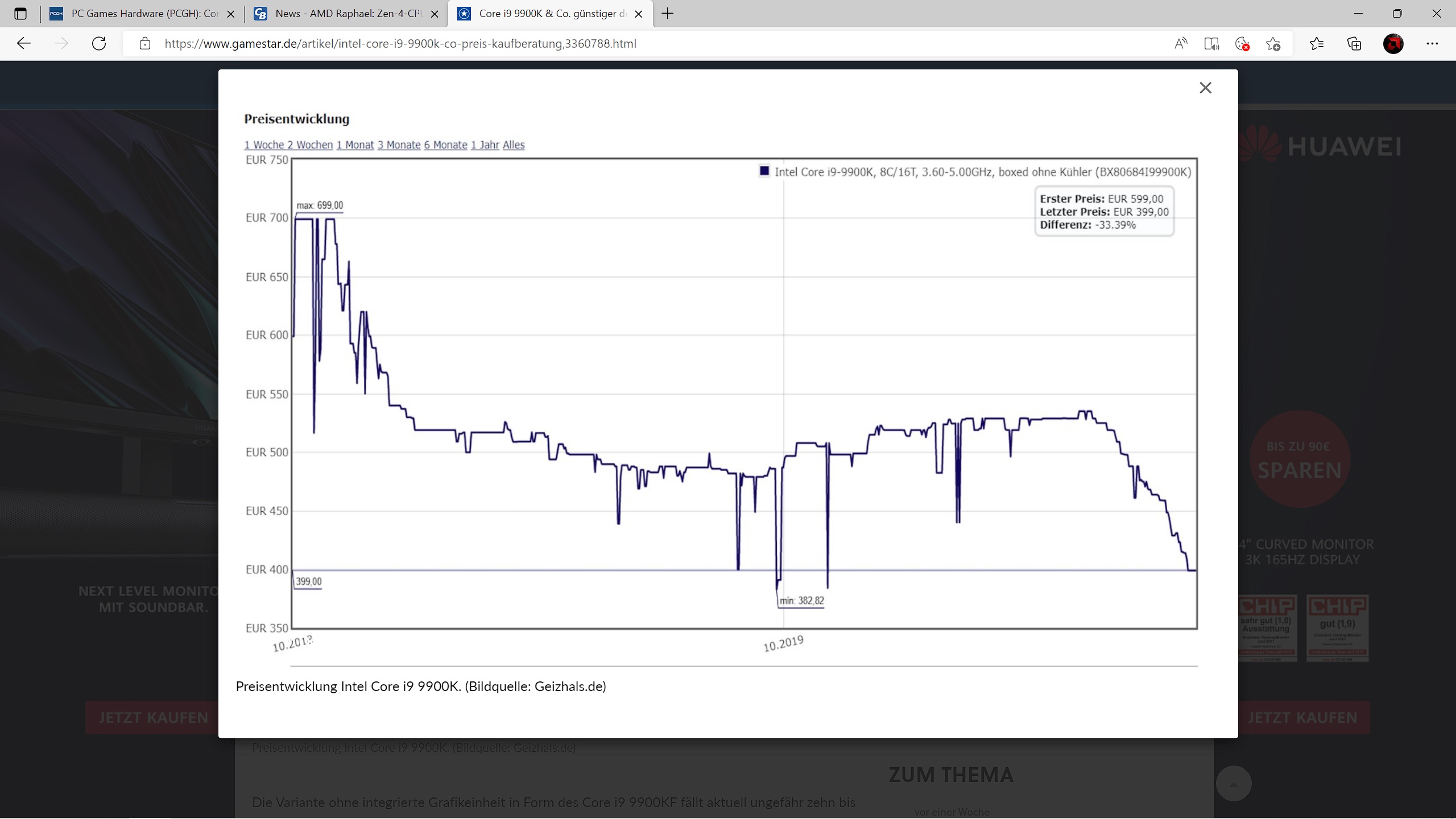Open the favorites list icon
This screenshot has height=819, width=1456.
1316,44
